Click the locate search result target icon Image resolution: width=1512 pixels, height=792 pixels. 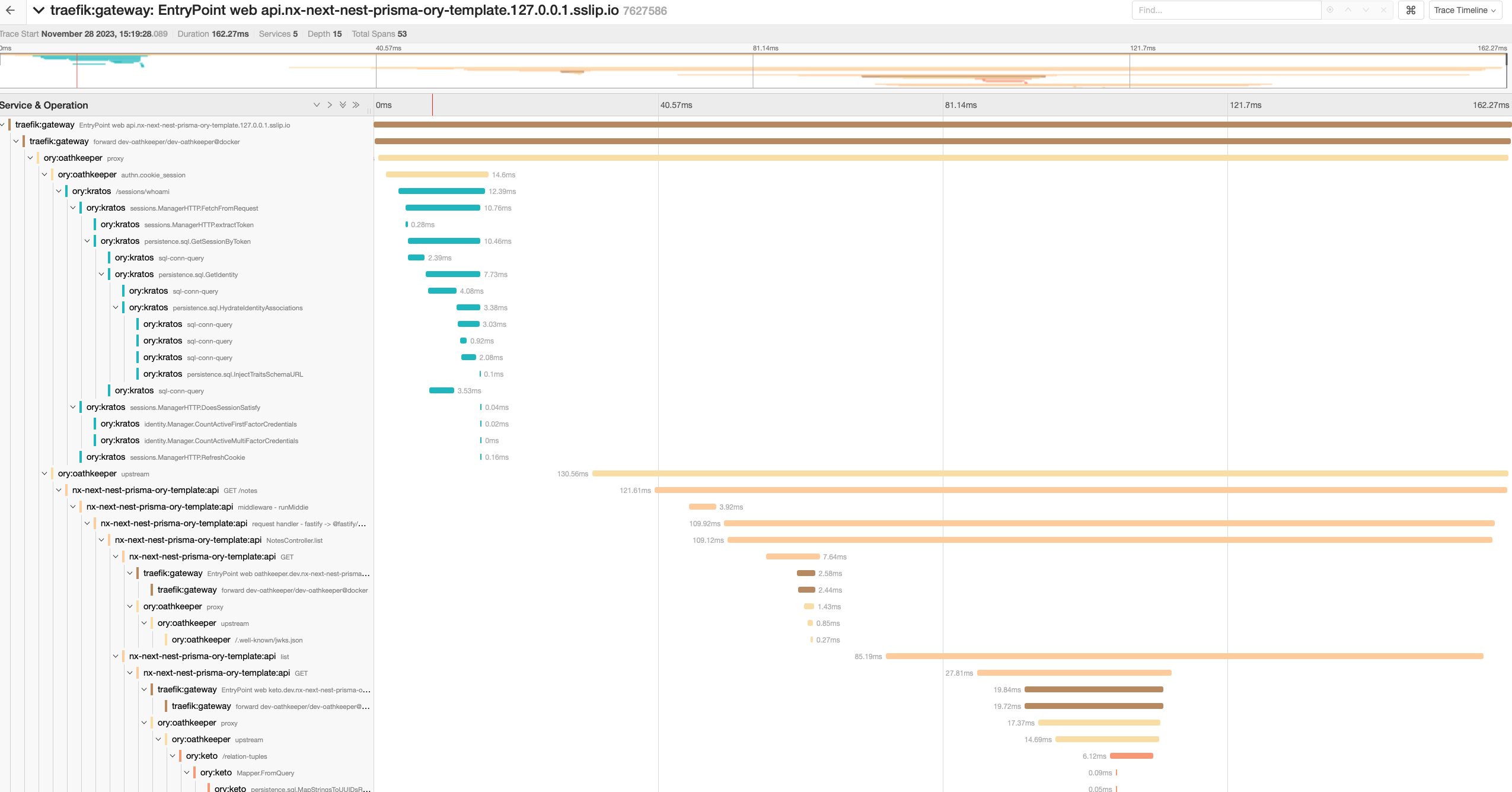[x=1330, y=10]
